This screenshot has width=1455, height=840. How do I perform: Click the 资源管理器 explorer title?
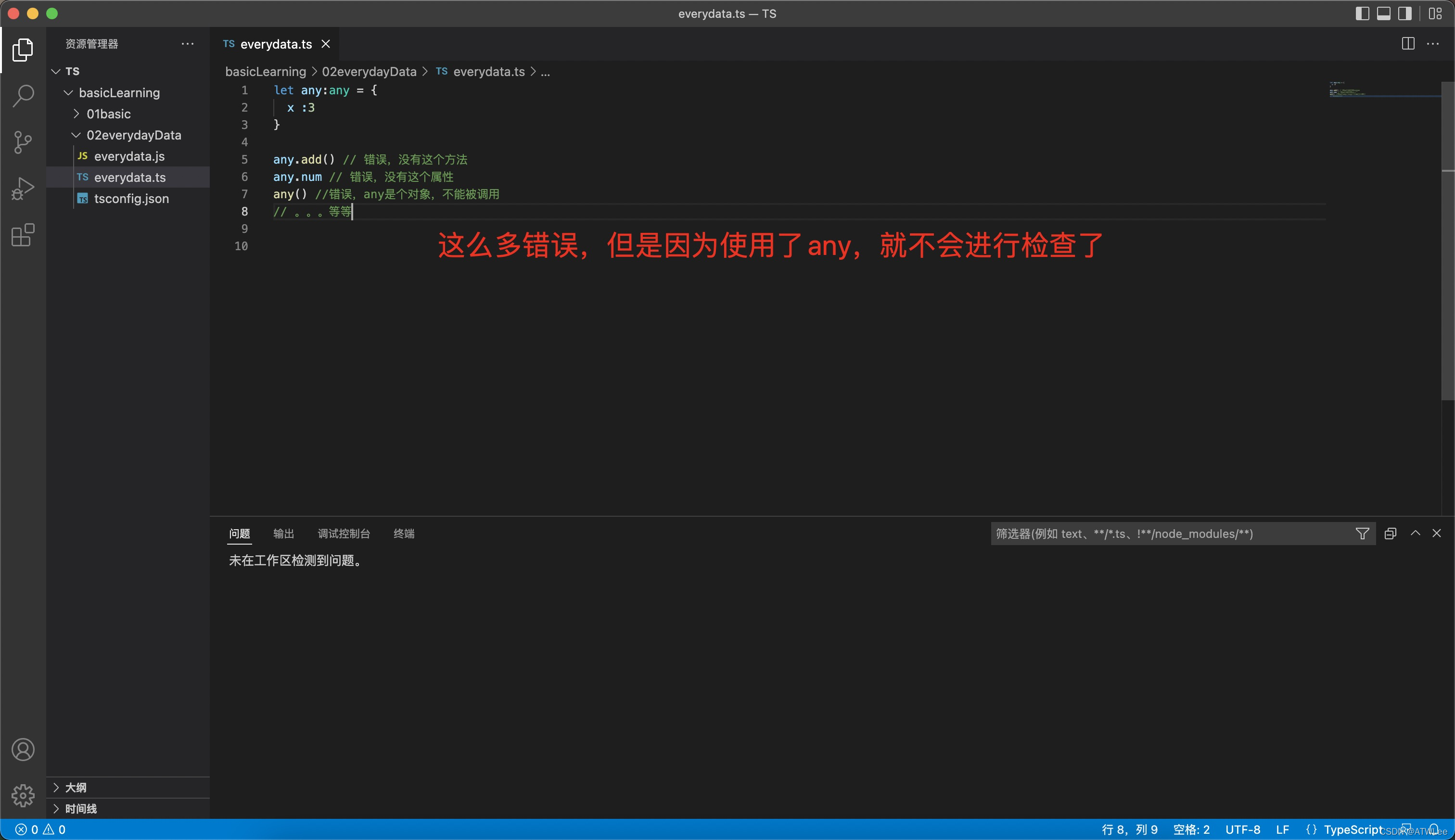[x=92, y=44]
